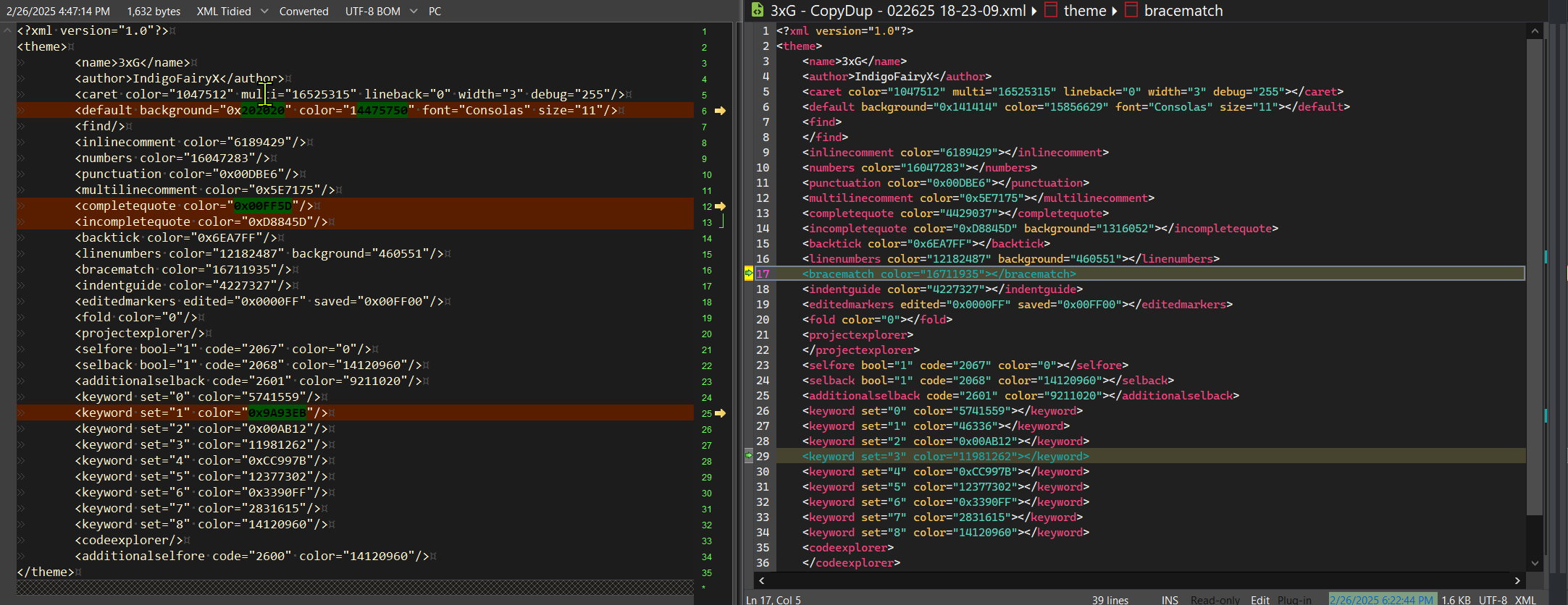Expand breadcrumb arrow after the xml filename
Image resolution: width=1568 pixels, height=605 pixels.
[1034, 11]
